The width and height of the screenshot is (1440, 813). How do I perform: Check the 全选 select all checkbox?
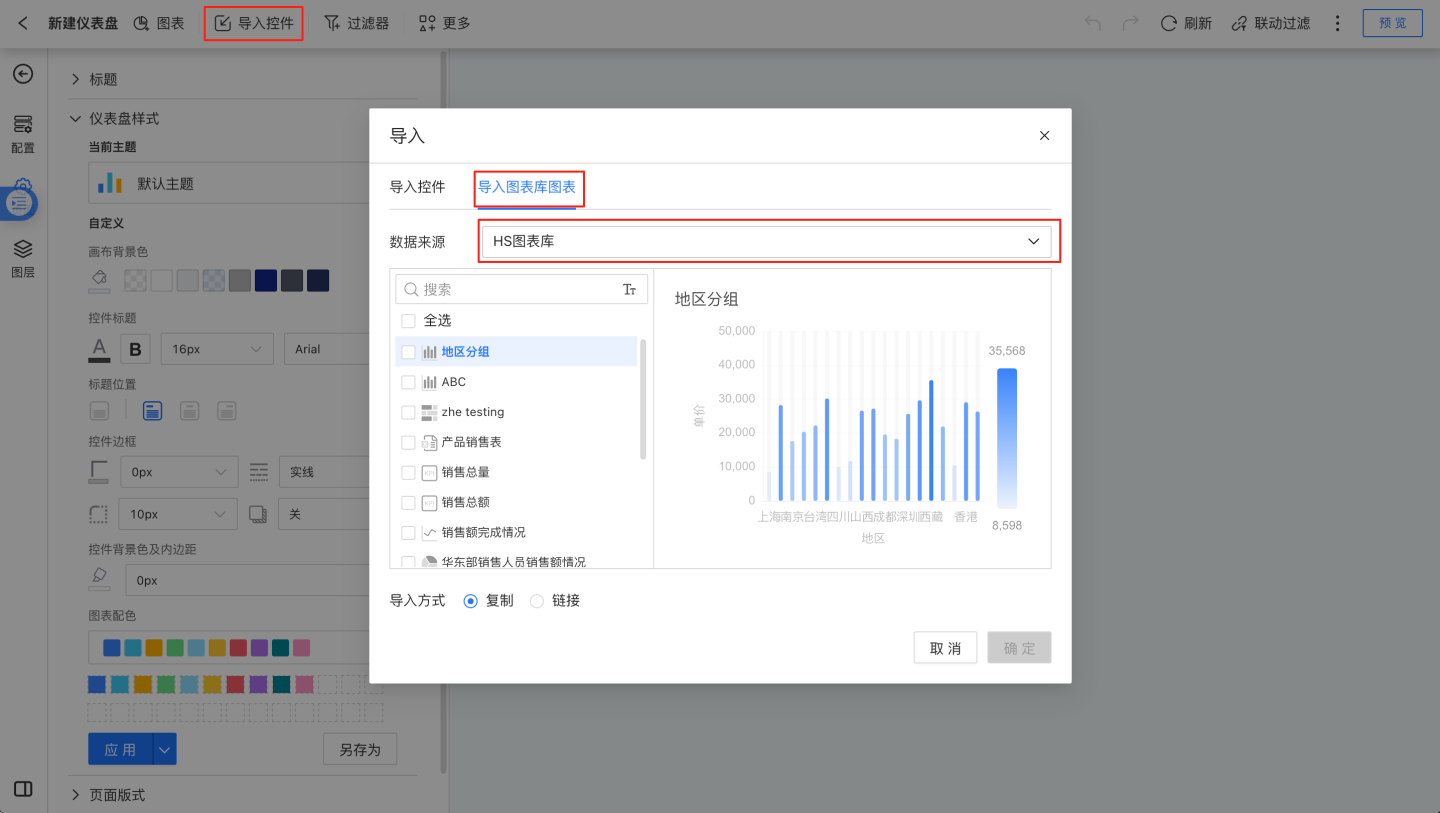(408, 321)
